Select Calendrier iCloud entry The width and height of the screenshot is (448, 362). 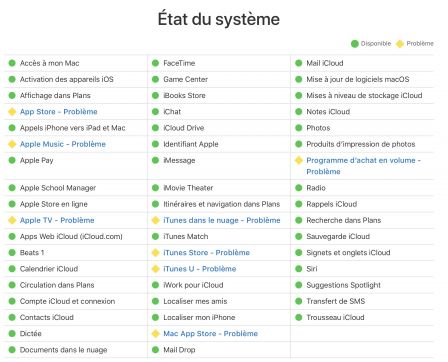[x=49, y=269]
